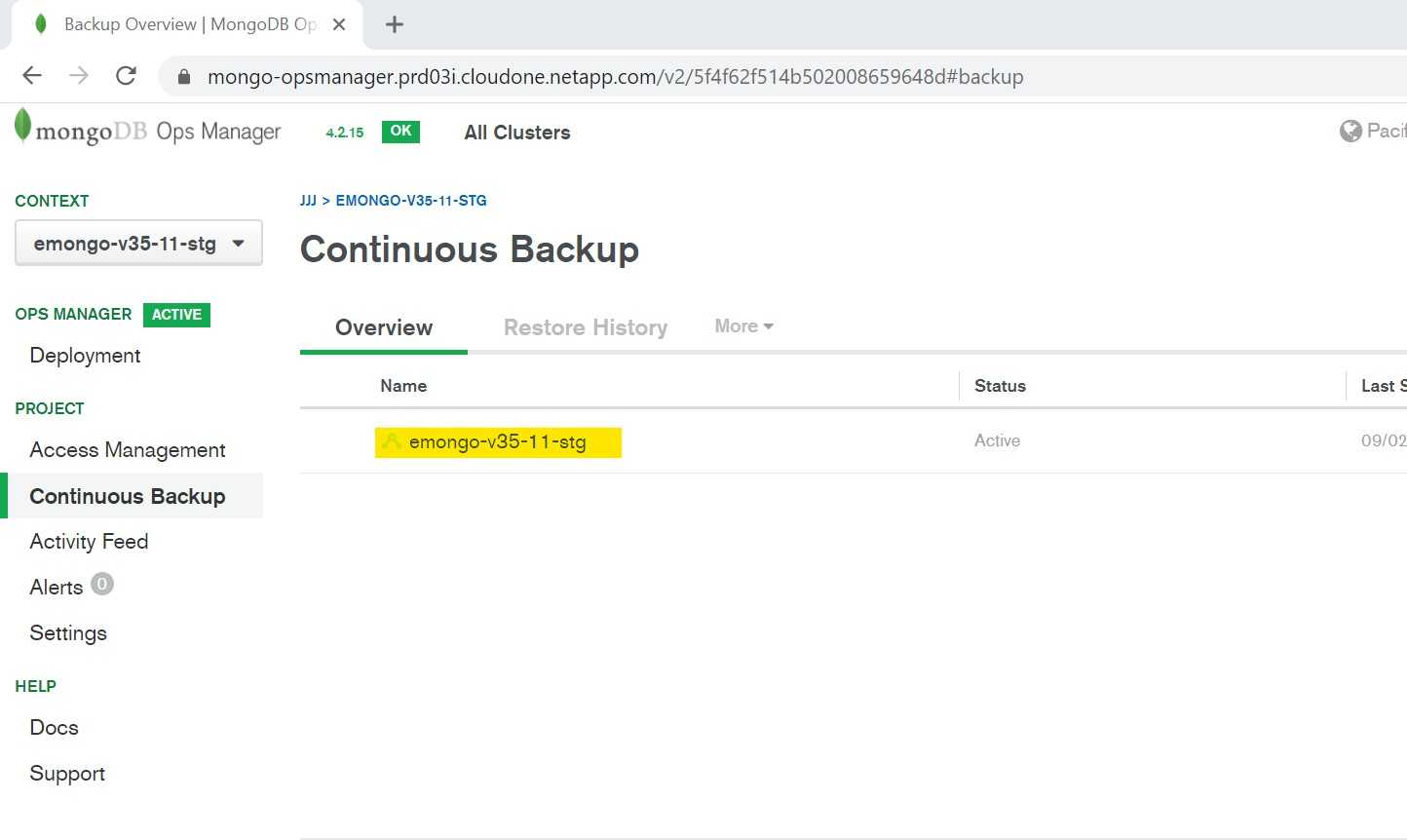
Task: Click the Continuous Backup page heading
Action: (470, 249)
